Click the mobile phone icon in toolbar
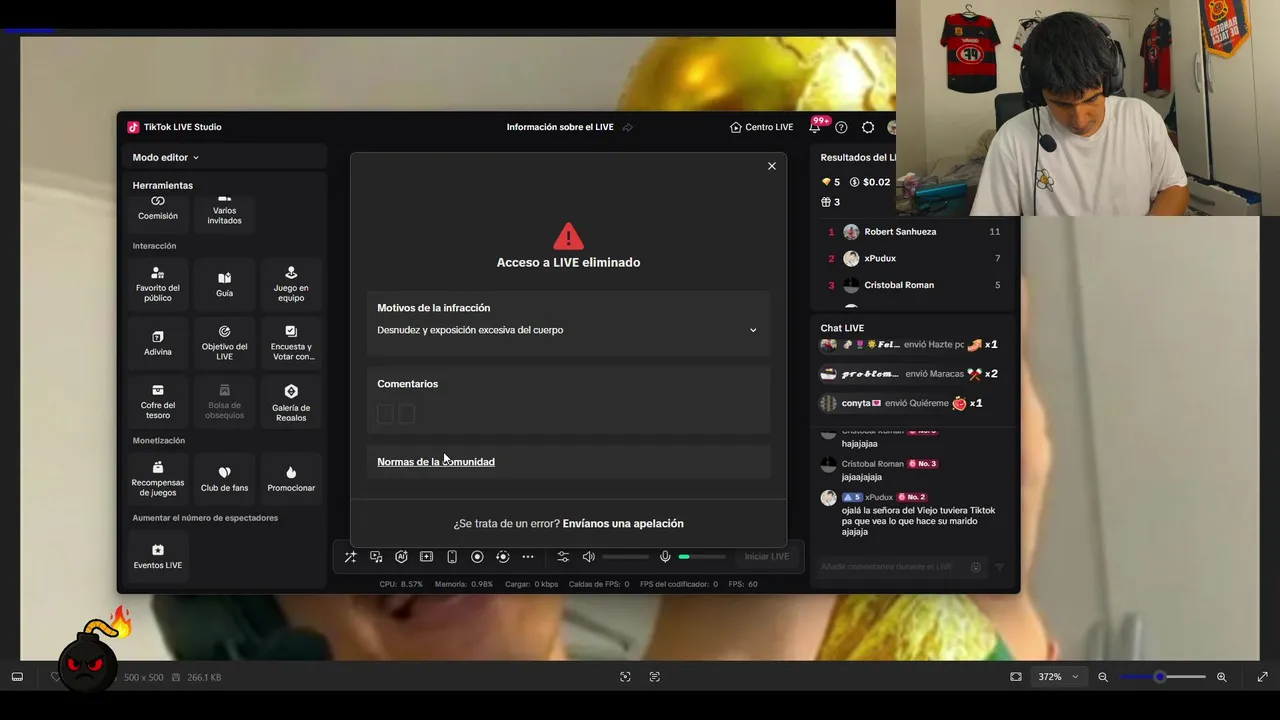 [452, 557]
